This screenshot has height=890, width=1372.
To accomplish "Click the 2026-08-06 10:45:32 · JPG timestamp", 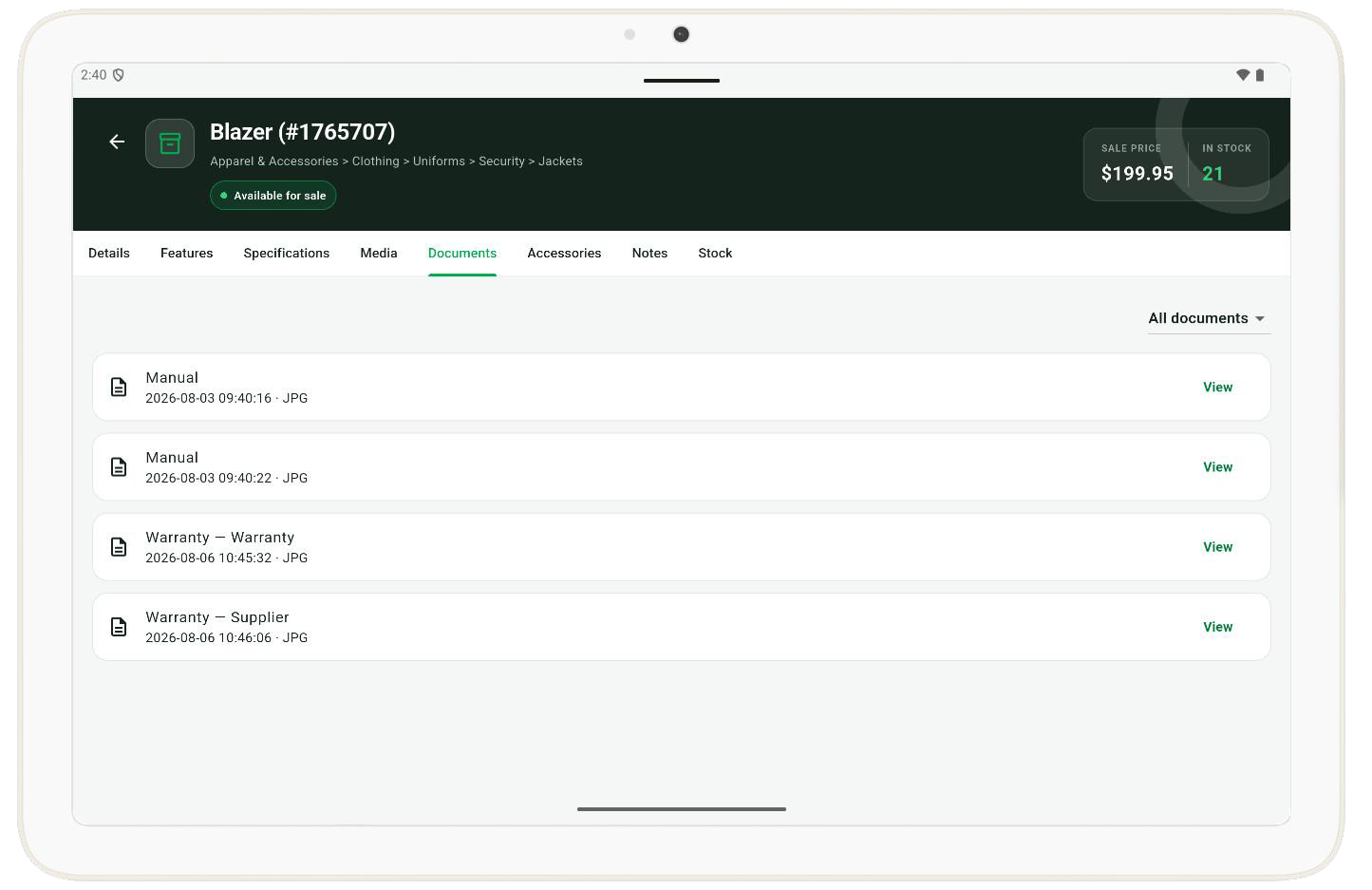I will (226, 559).
